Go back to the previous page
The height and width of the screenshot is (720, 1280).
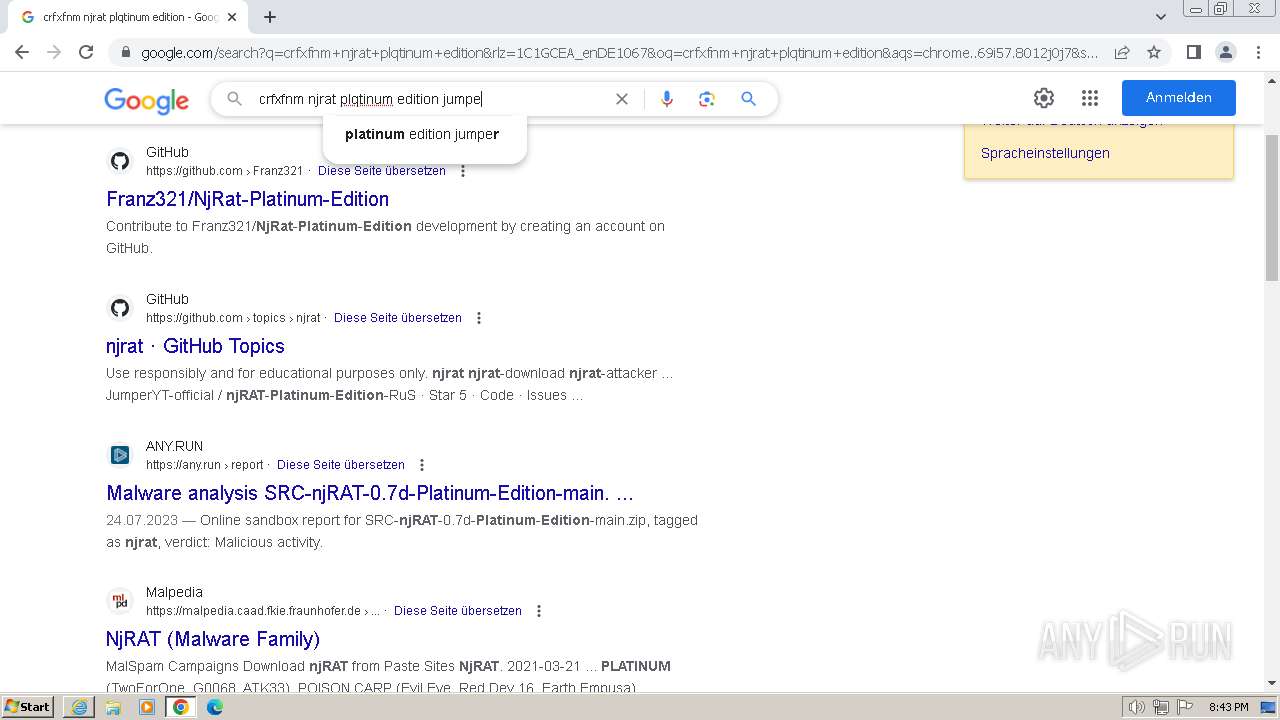coord(22,52)
